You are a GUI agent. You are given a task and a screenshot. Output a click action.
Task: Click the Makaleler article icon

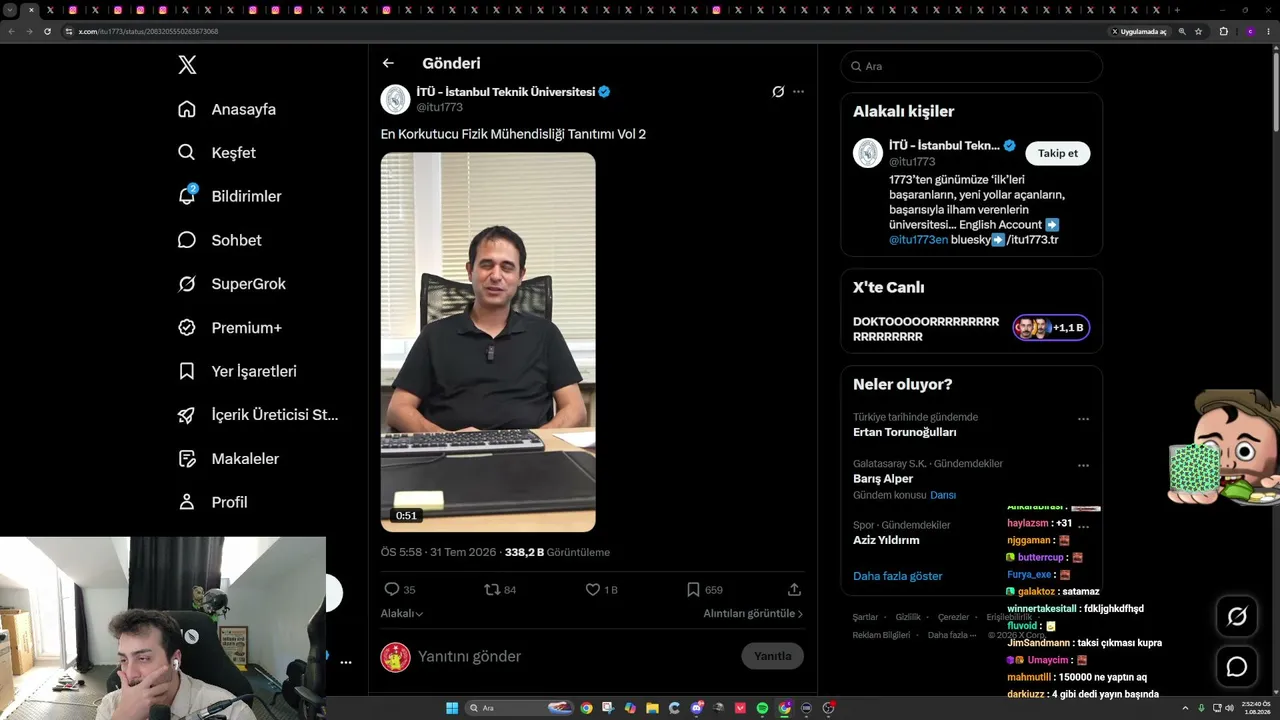(187, 458)
